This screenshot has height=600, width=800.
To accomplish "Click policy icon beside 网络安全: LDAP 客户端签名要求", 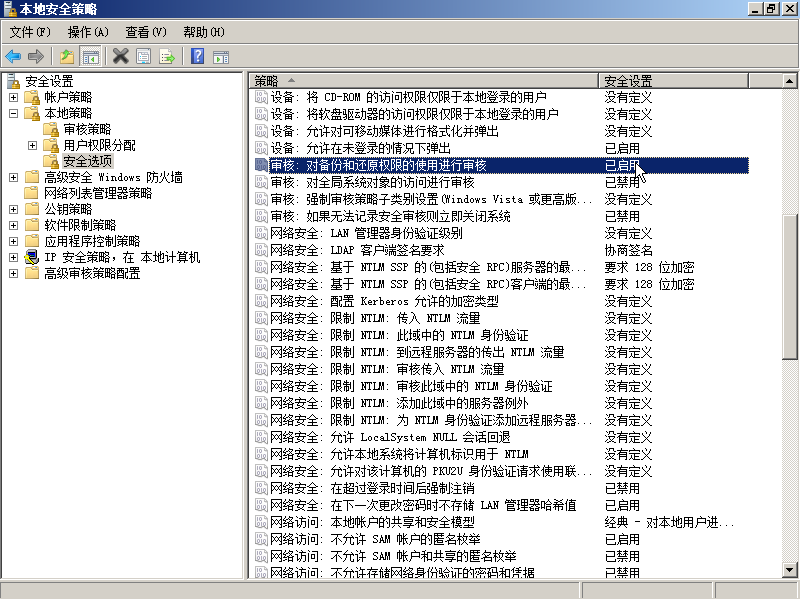I will [x=261, y=250].
